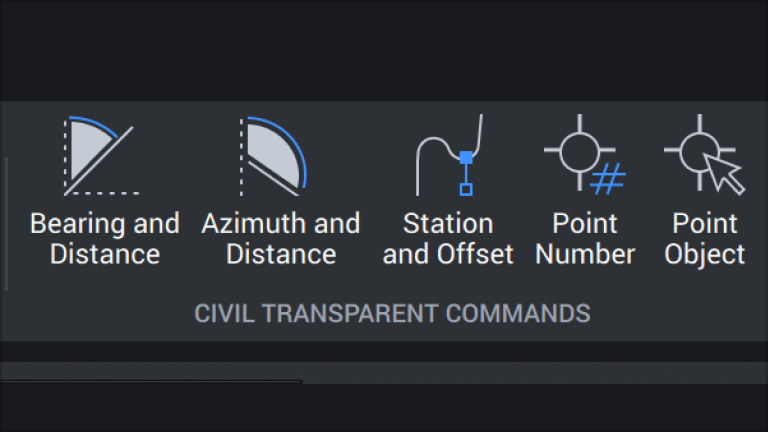Viewport: 768px width, 432px height.
Task: Click the vertical panel separator left of Bearing
Action: [6, 224]
